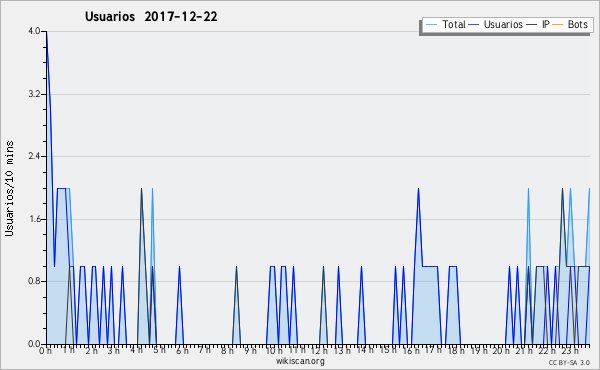Click the Bots orange line swatch in legend
The width and height of the screenshot is (600, 370).
[x=558, y=25]
